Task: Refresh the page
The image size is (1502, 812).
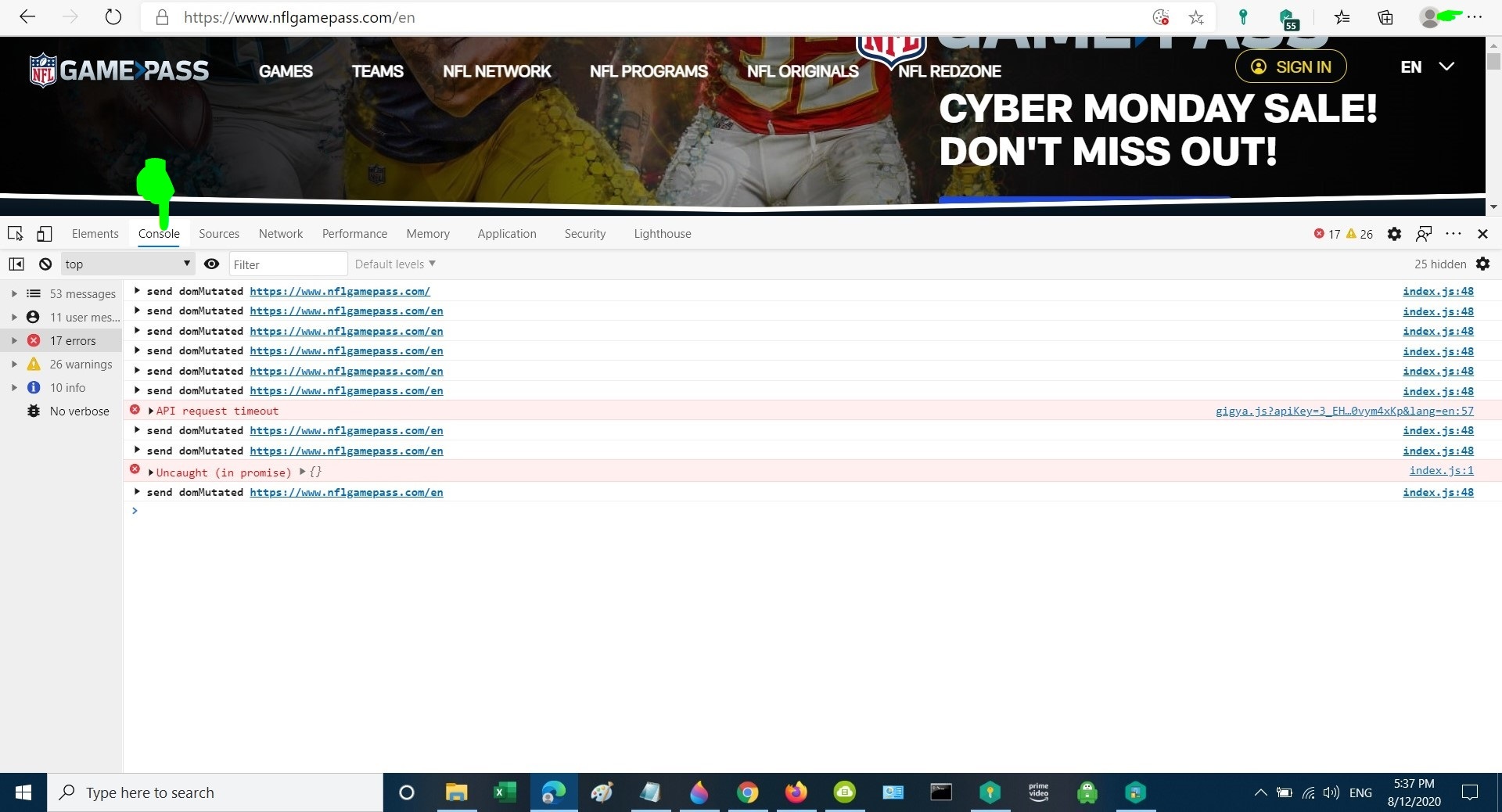Action: [113, 17]
